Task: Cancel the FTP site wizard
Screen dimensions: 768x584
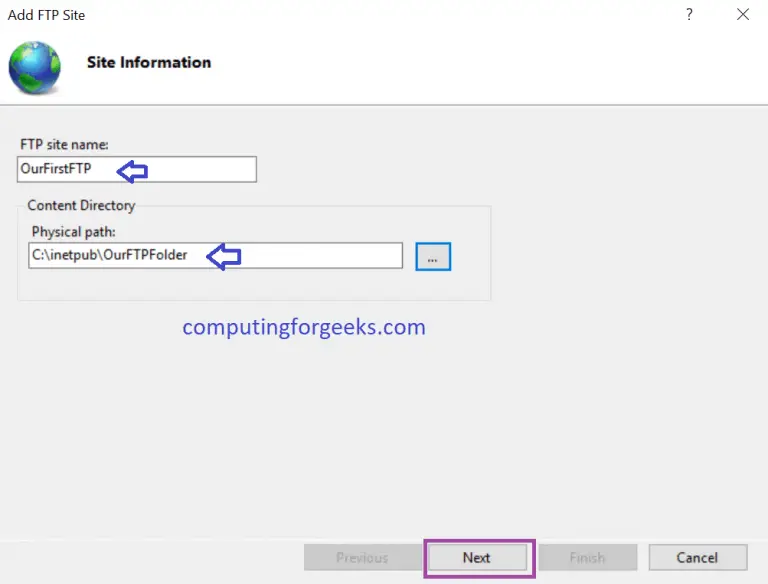Action: pos(697,557)
